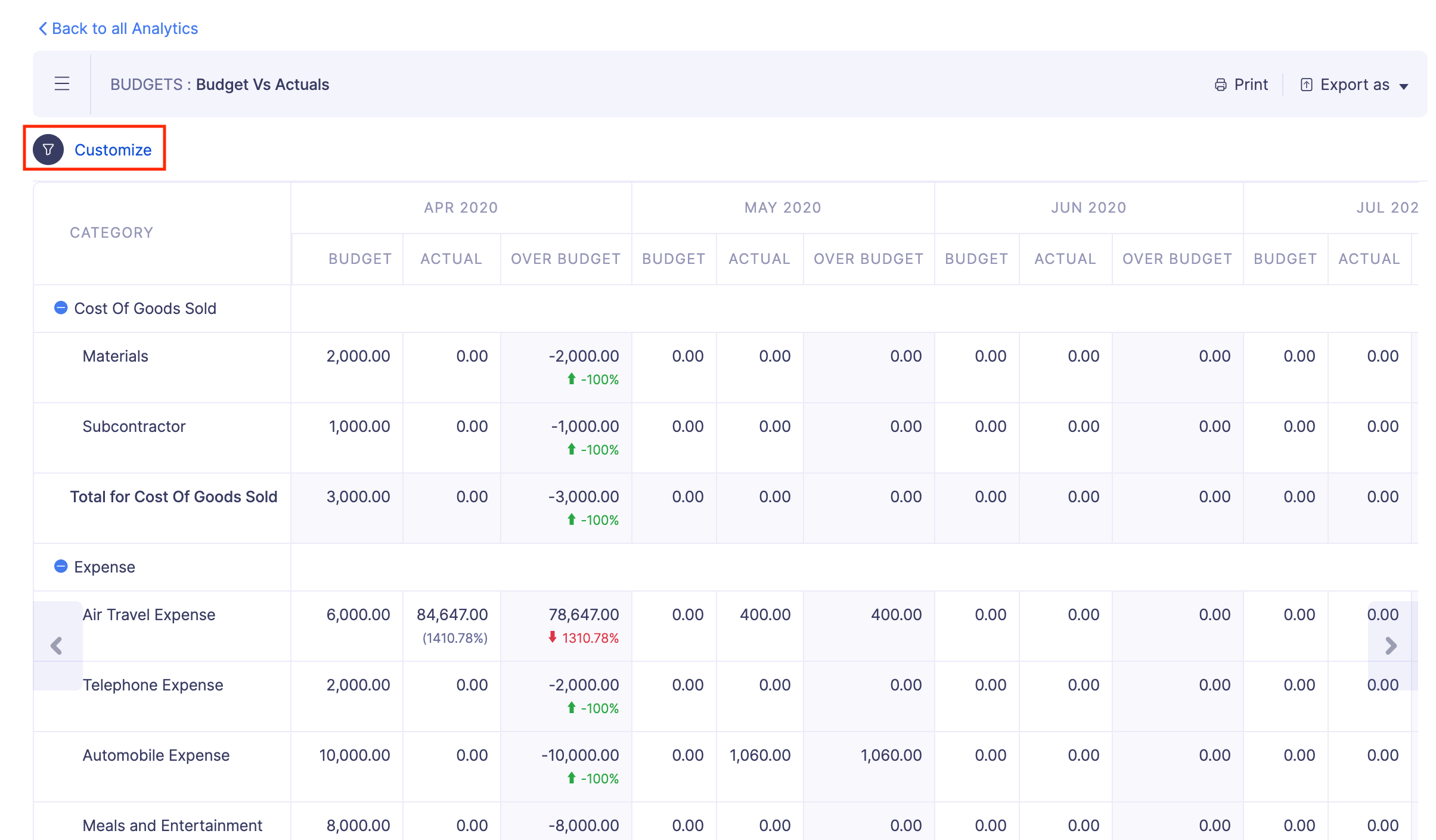Click the Export as upload icon

[x=1306, y=85]
